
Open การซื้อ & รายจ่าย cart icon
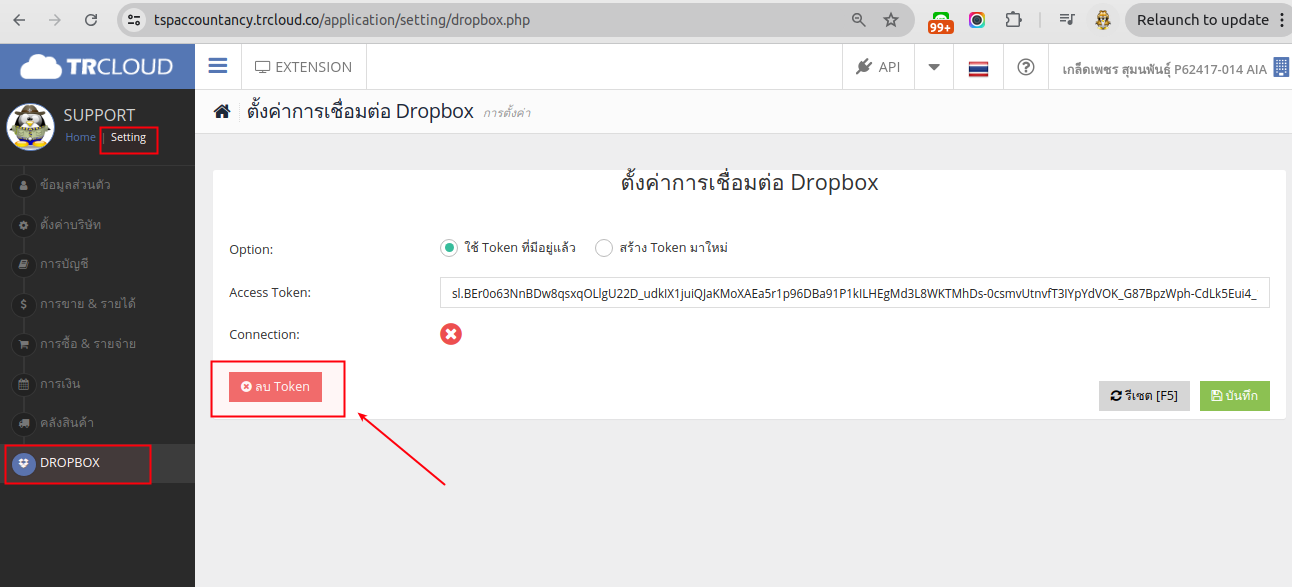(24, 344)
